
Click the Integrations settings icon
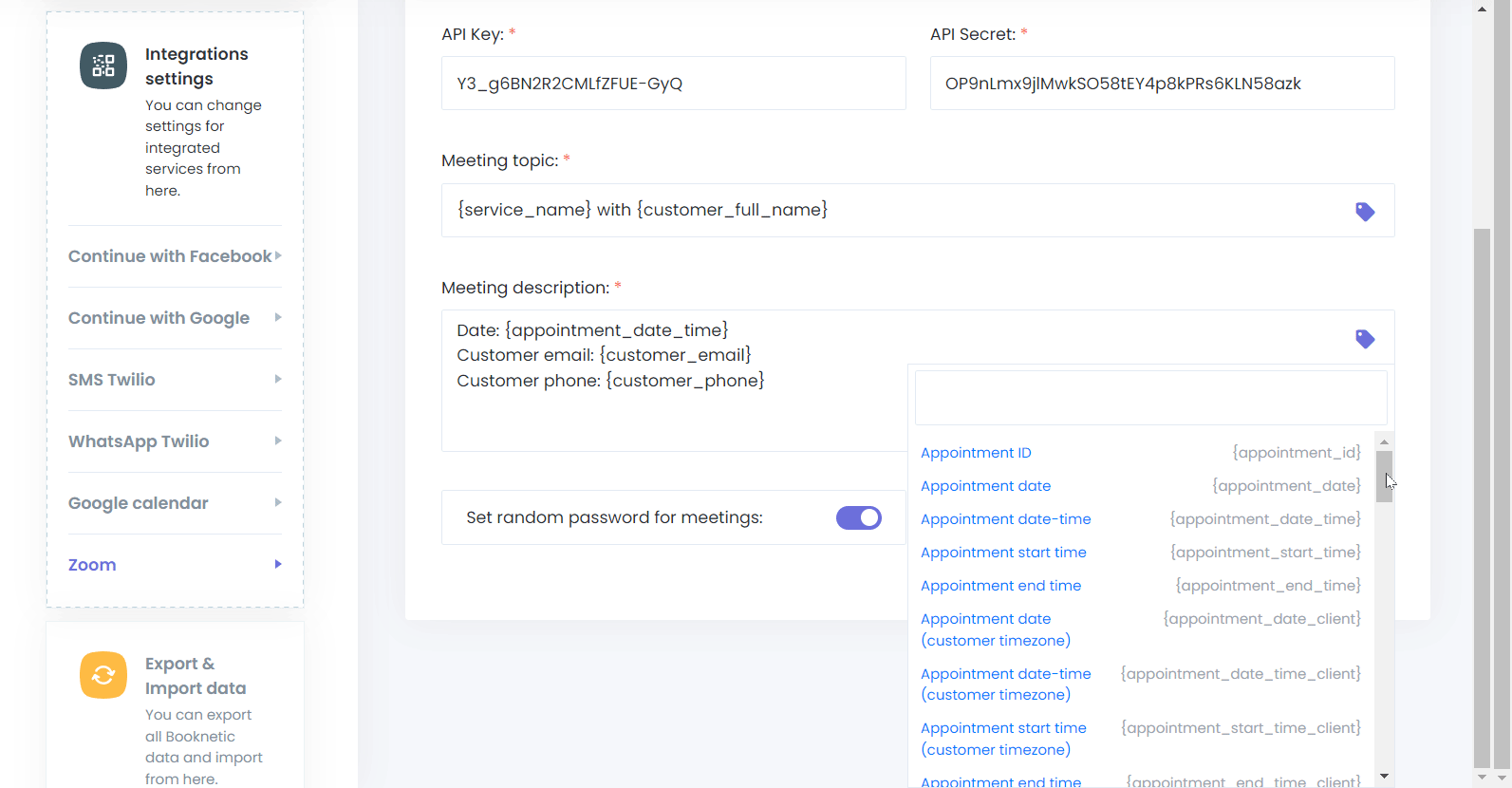tap(103, 66)
